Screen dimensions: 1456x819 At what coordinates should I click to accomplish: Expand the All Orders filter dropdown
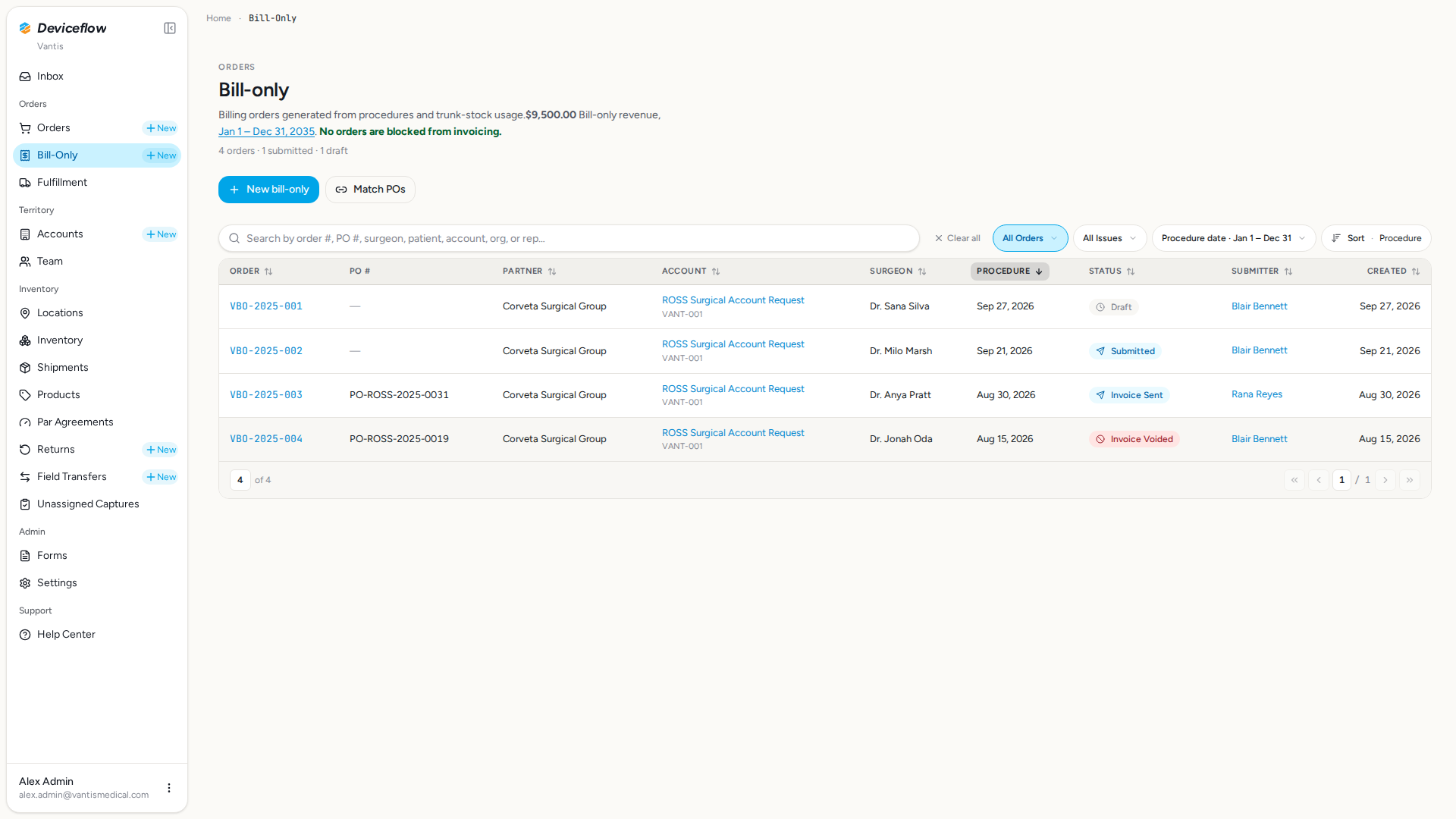(1030, 238)
